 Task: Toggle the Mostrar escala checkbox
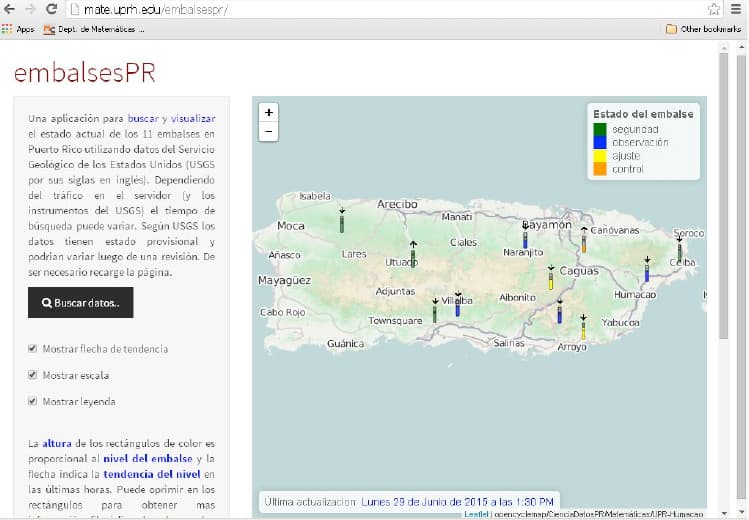pos(32,374)
